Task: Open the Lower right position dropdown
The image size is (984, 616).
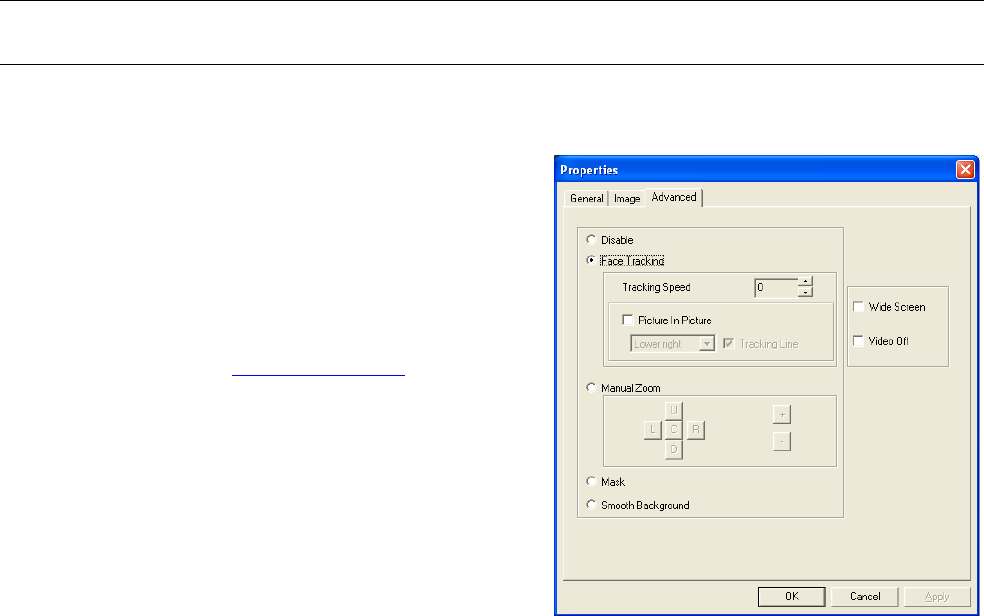Action: [x=673, y=344]
